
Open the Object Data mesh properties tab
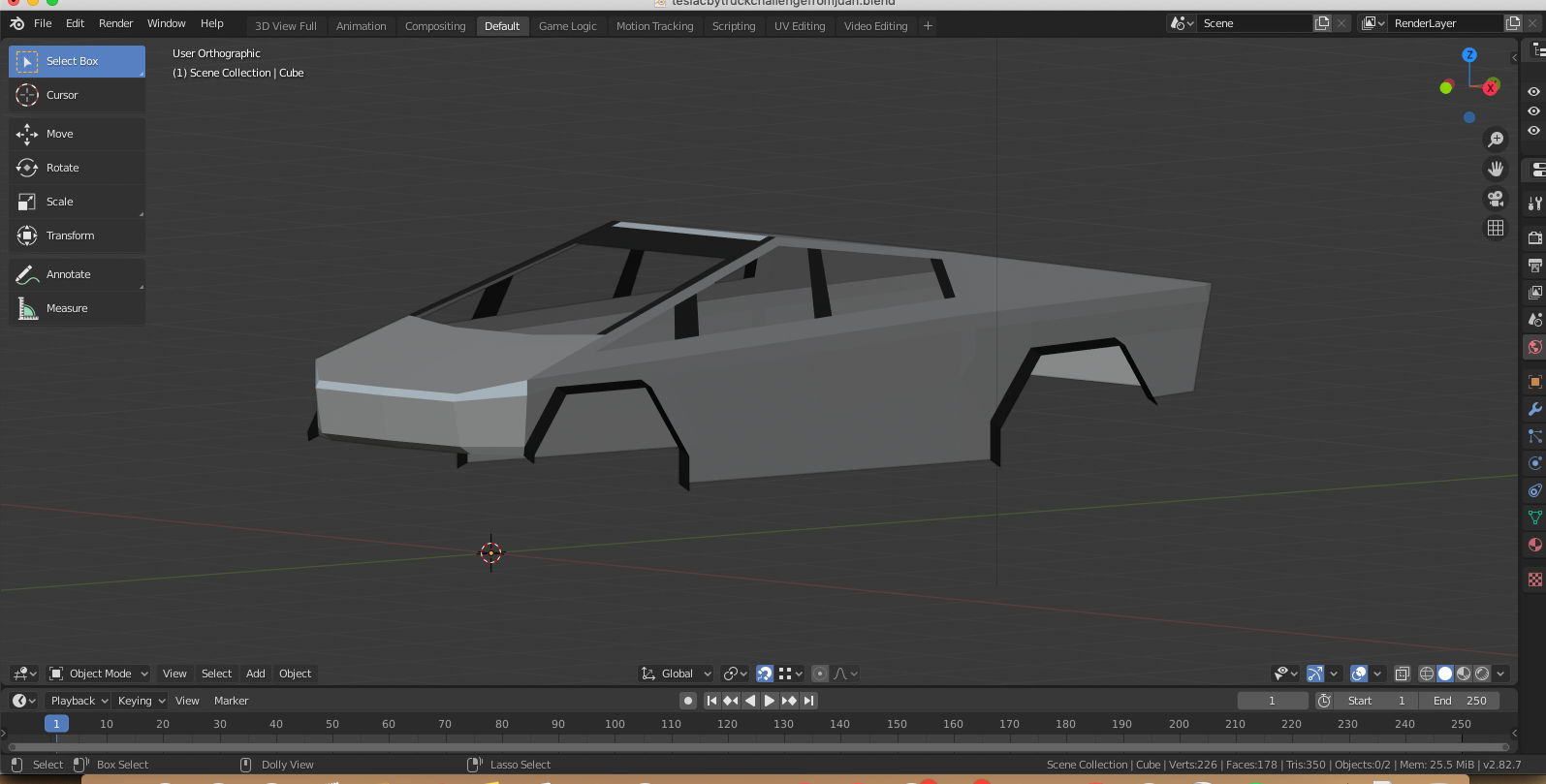pos(1535,517)
